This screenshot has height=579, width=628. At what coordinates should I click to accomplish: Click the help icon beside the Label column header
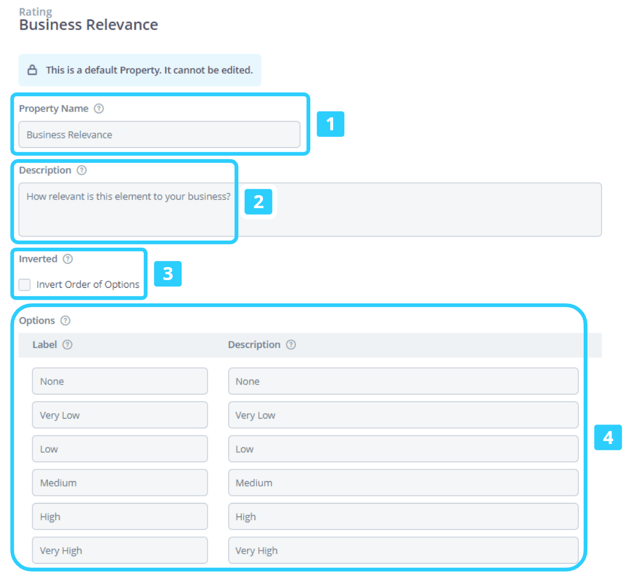68,345
